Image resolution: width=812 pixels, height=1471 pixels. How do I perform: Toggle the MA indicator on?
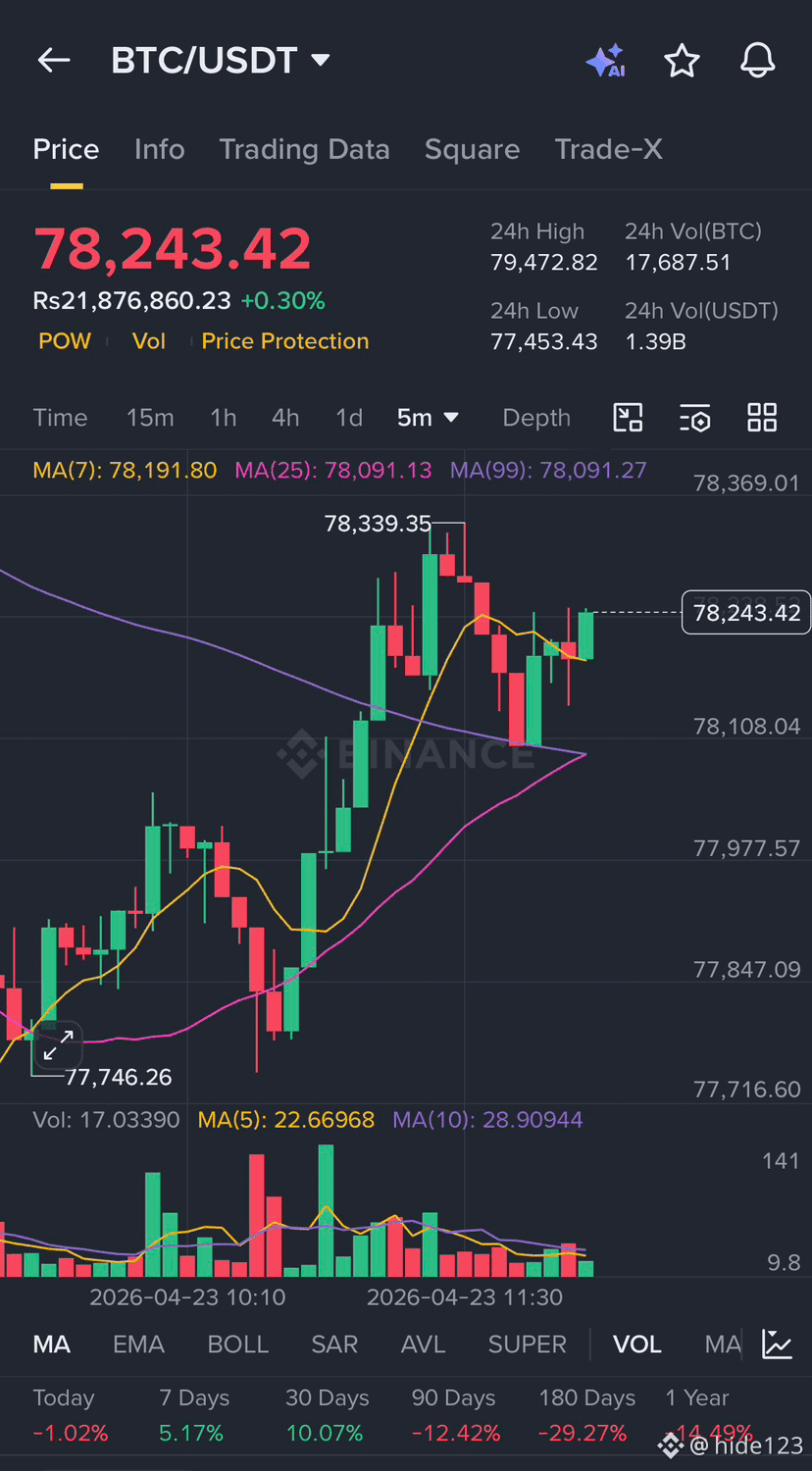point(52,1344)
